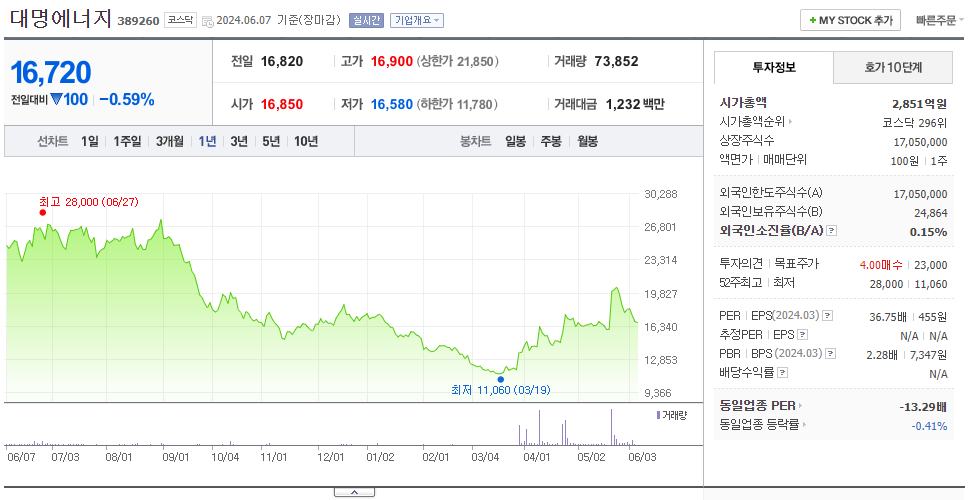The height and width of the screenshot is (500, 968).
Task: Click the 시가총액 value 2,851억원
Action: 920,104
